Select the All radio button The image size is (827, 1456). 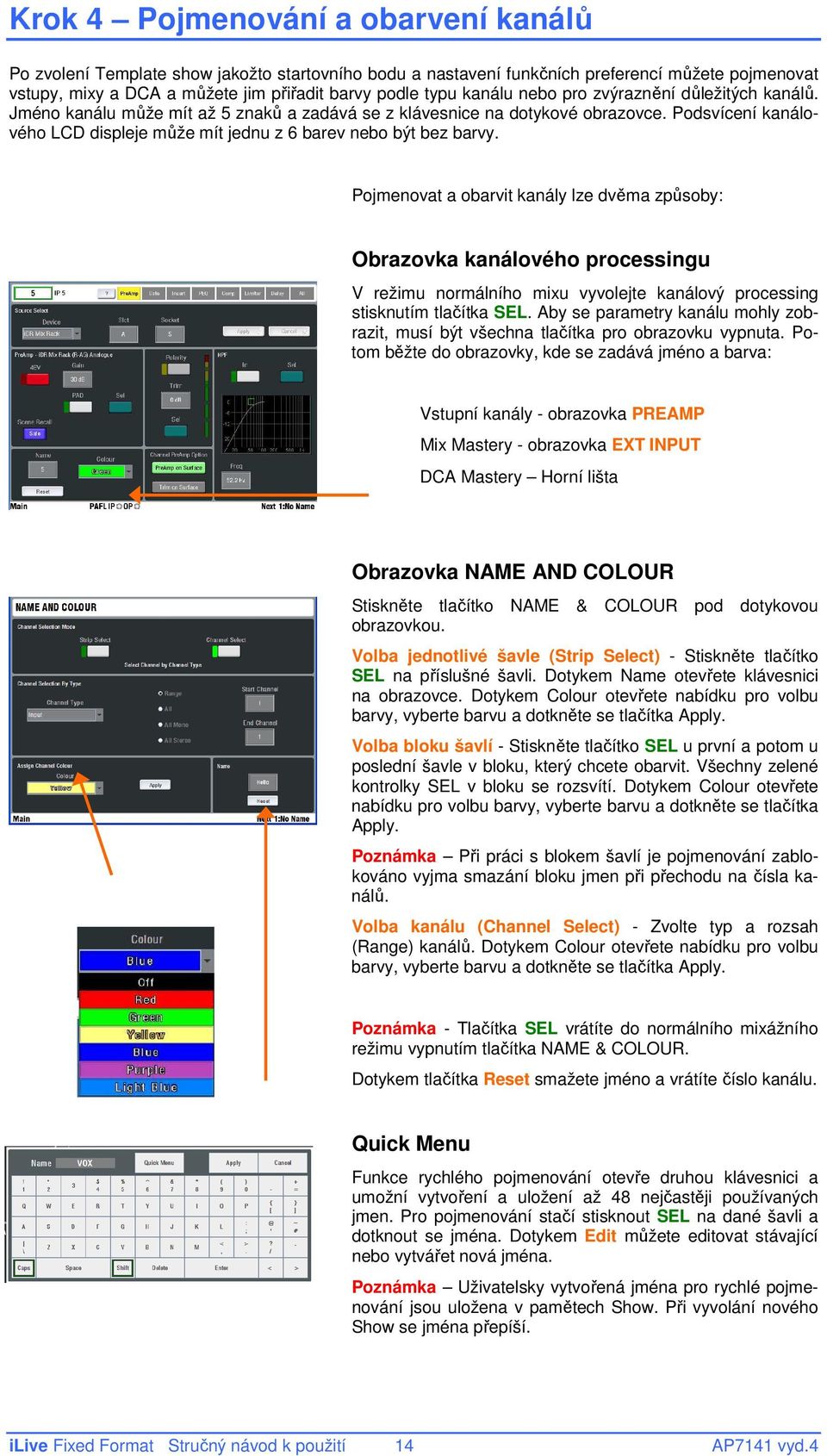(x=160, y=709)
